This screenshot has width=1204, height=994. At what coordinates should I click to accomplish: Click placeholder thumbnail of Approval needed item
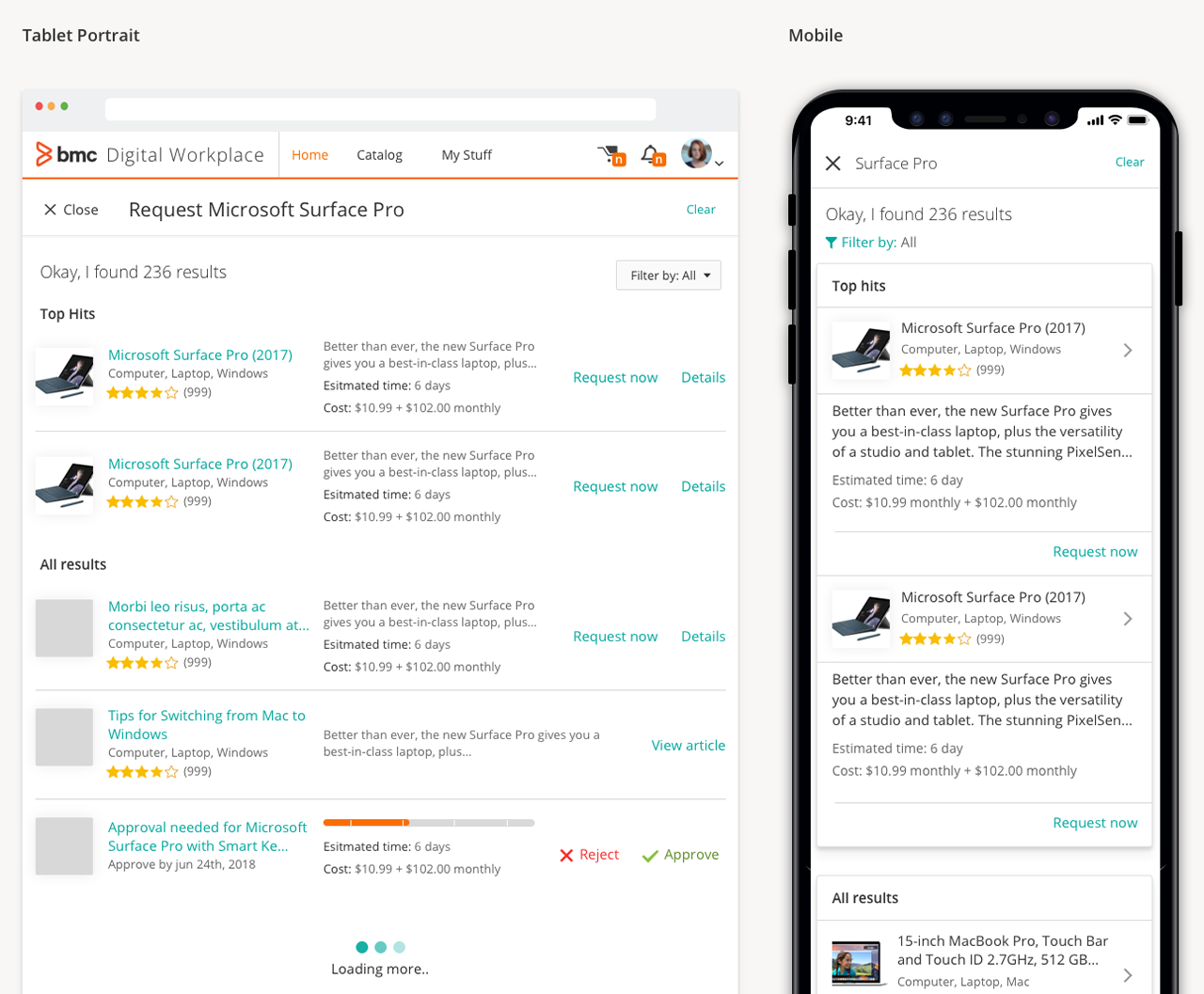pos(64,846)
